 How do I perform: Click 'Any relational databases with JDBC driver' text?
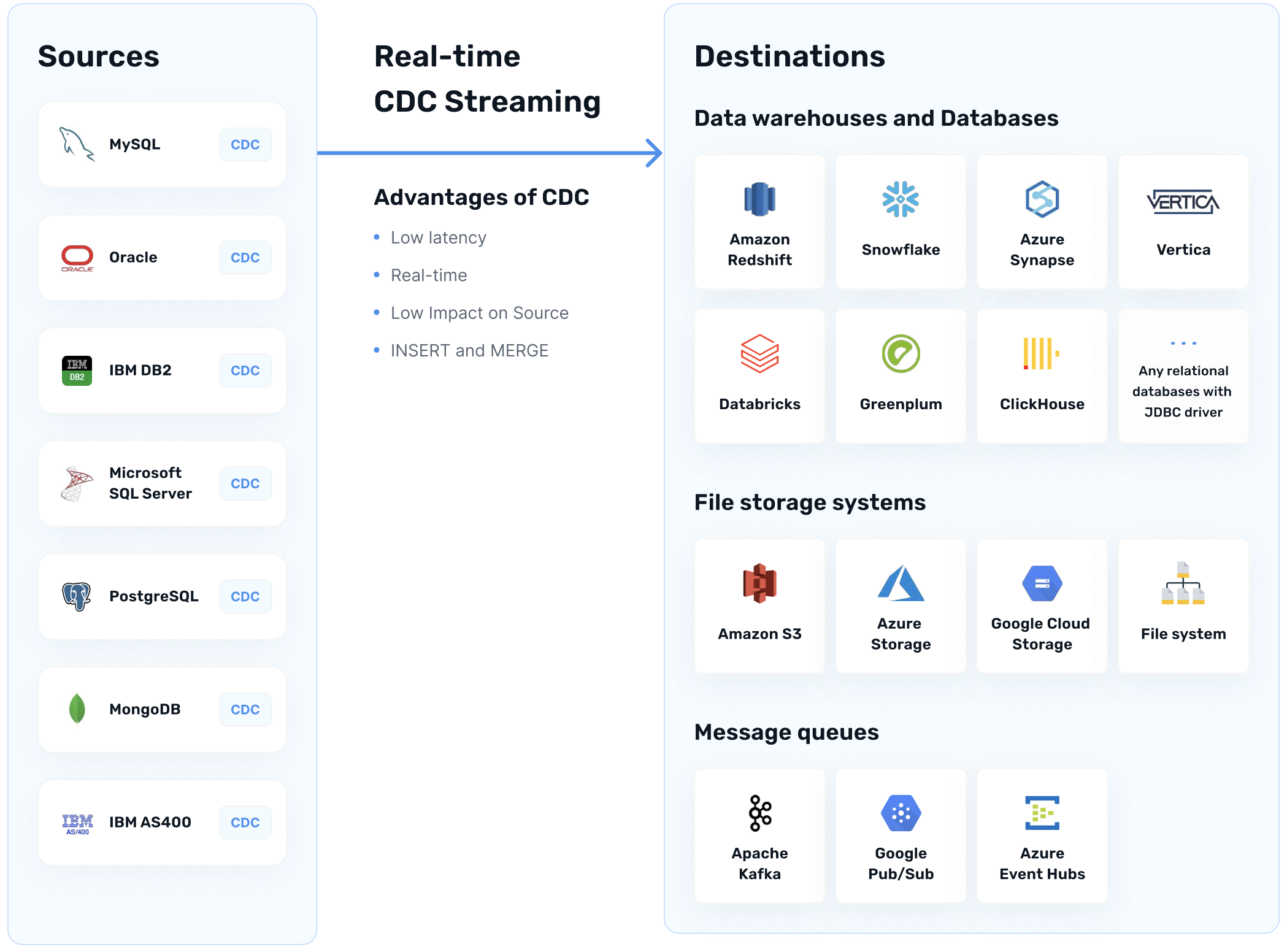[x=1182, y=391]
